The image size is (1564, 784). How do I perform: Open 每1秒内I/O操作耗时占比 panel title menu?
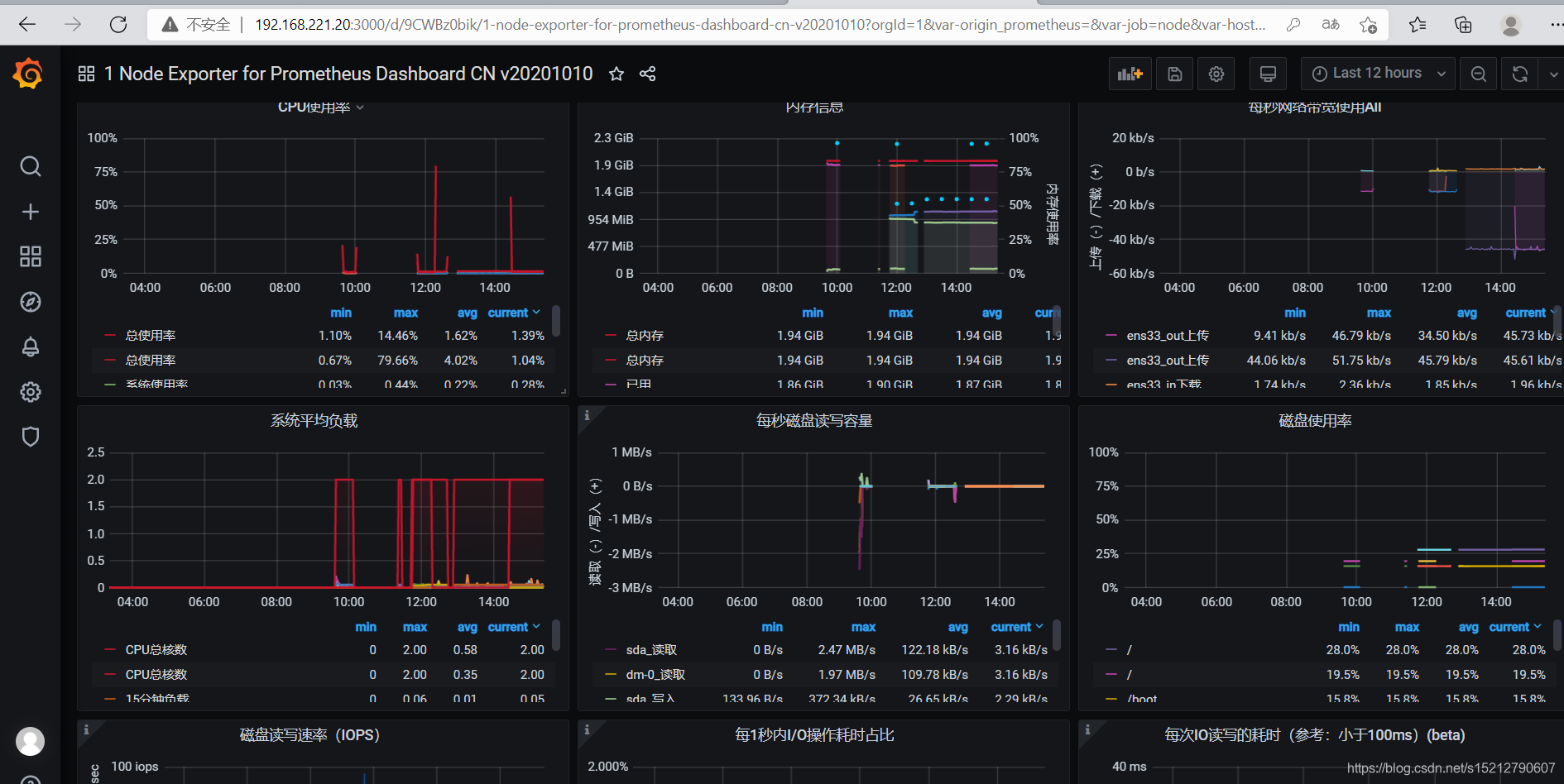tap(814, 735)
